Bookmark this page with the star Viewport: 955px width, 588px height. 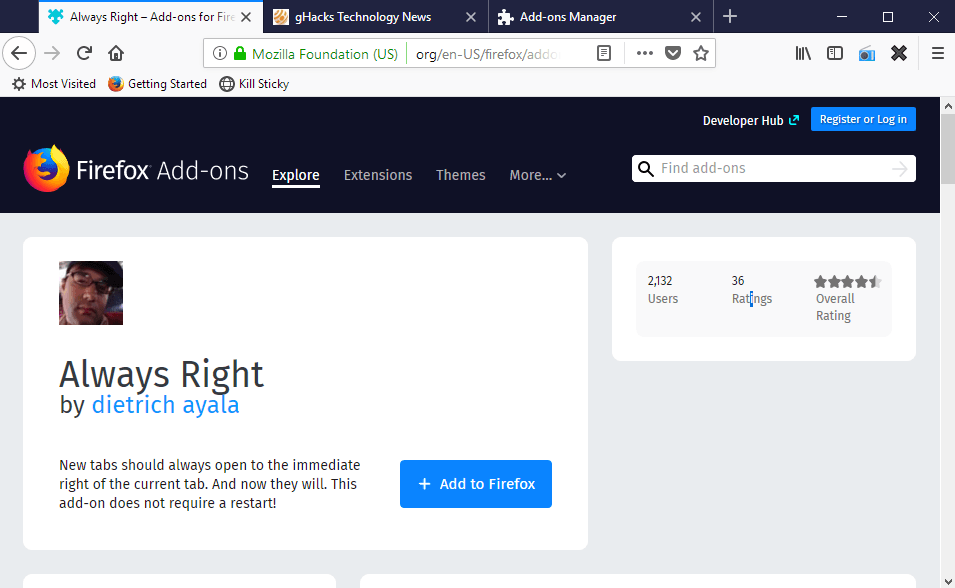(701, 52)
